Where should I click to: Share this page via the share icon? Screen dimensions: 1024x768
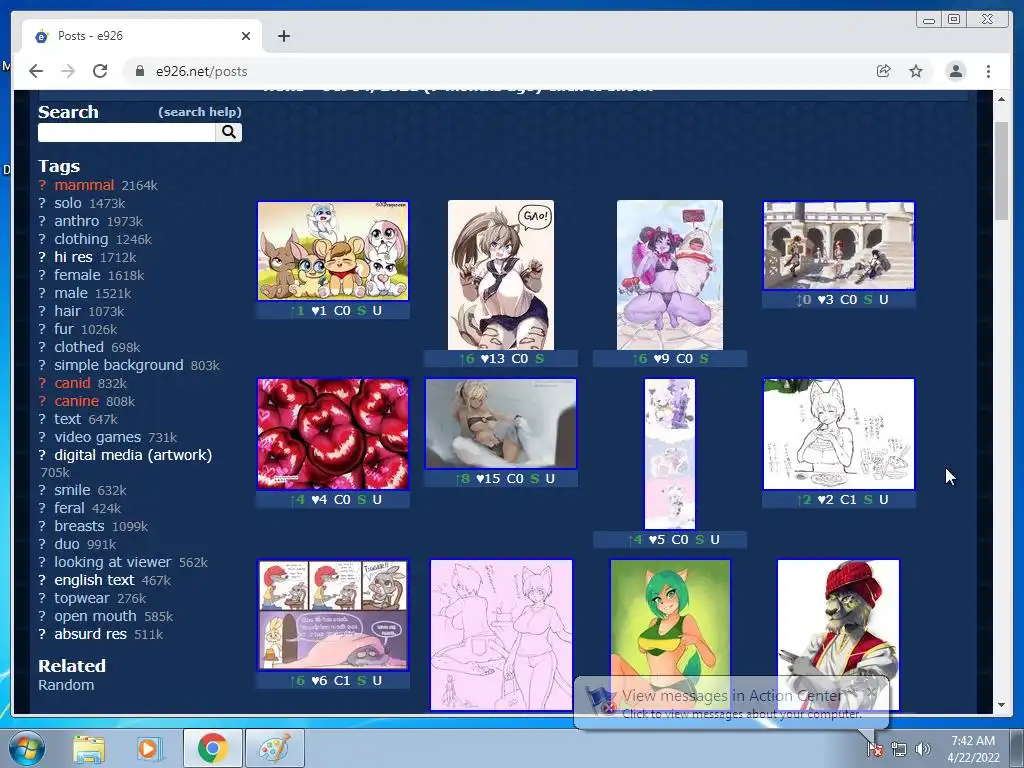point(884,71)
